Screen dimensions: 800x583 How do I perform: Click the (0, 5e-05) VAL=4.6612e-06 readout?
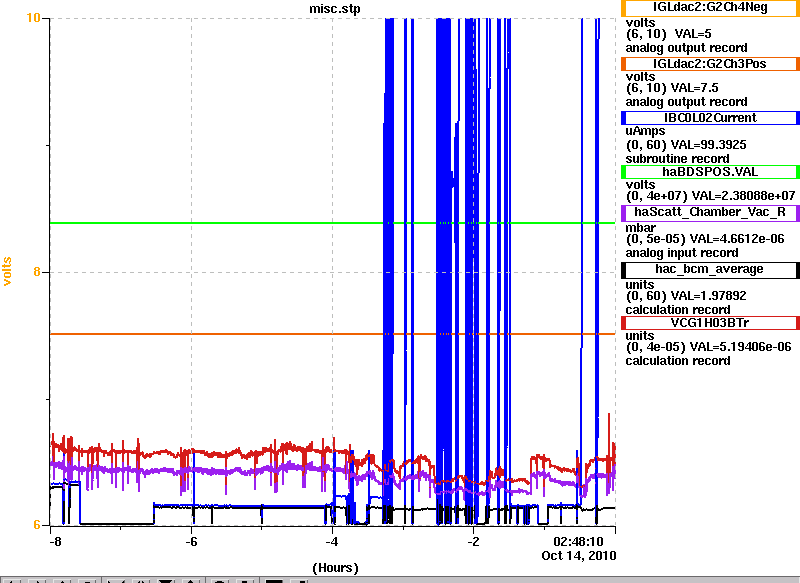point(705,239)
